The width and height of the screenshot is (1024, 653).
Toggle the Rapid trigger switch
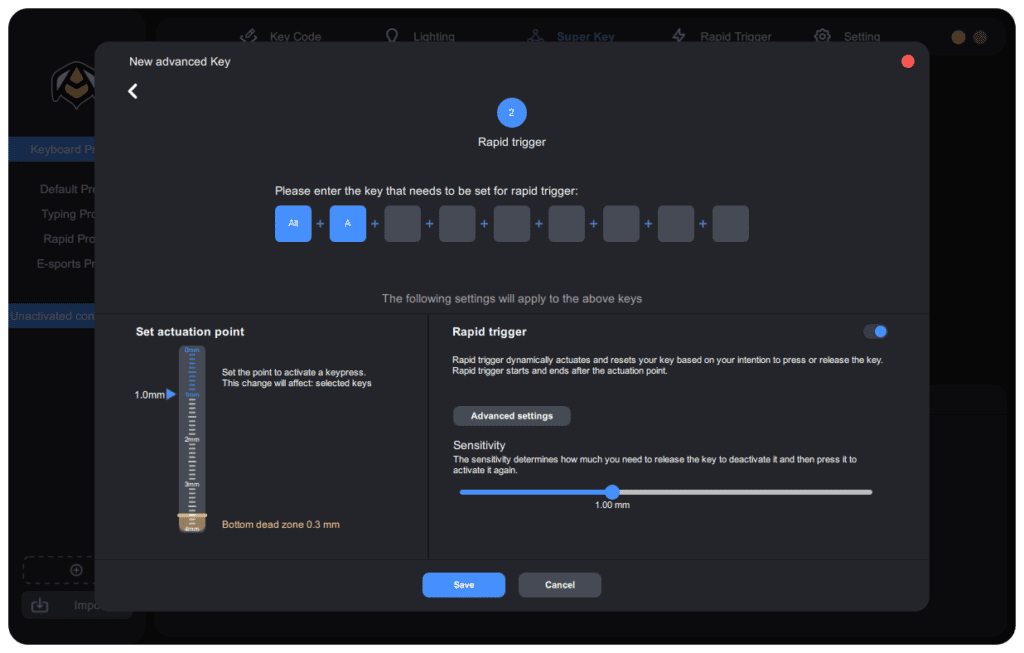pyautogui.click(x=875, y=332)
